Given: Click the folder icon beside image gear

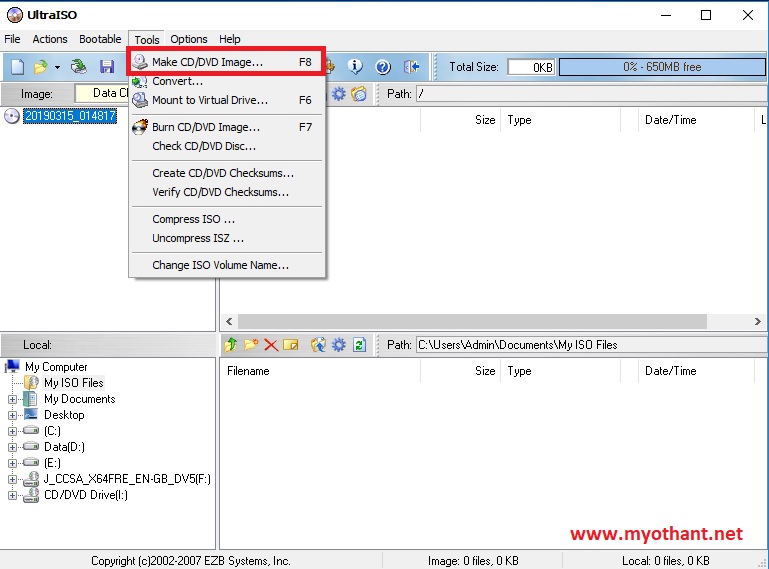Looking at the screenshot, I should [359, 93].
